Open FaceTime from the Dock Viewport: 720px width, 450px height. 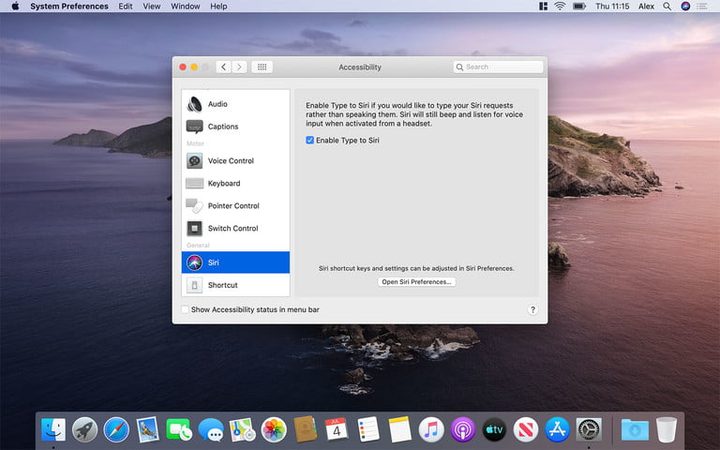pos(179,430)
